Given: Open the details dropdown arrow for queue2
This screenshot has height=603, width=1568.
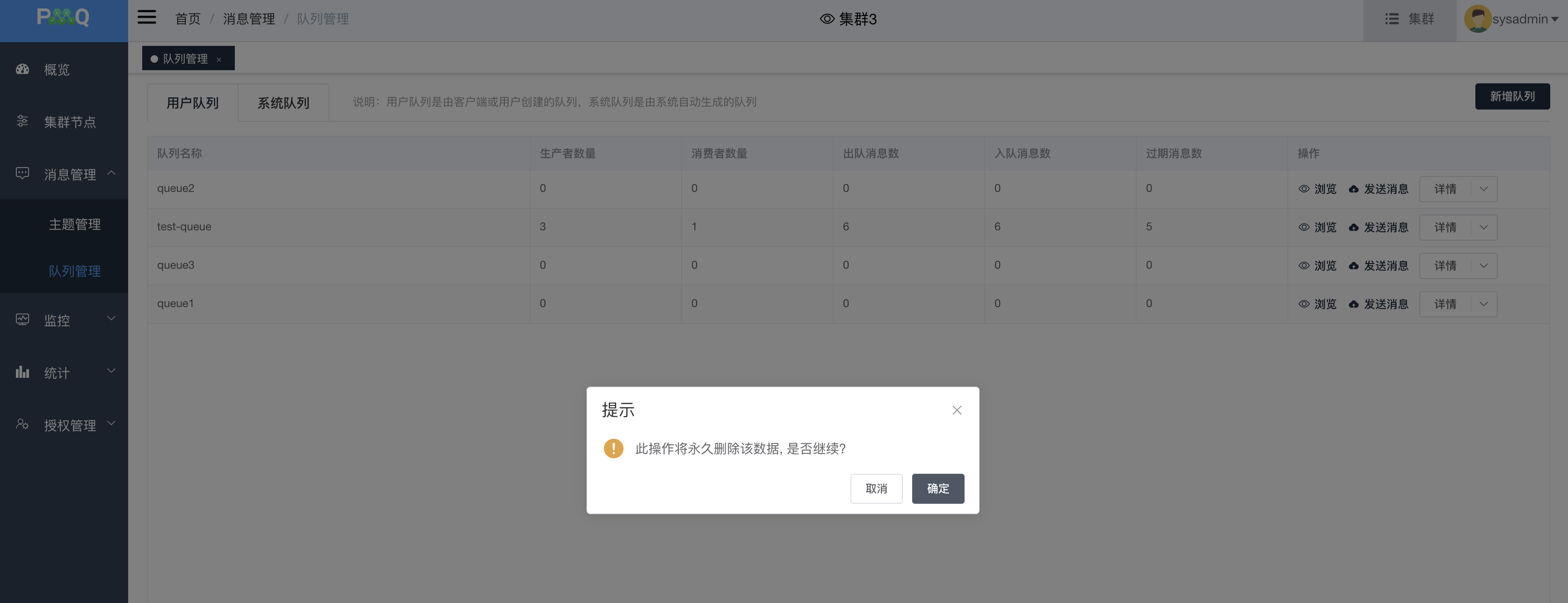Looking at the screenshot, I should click(1483, 189).
